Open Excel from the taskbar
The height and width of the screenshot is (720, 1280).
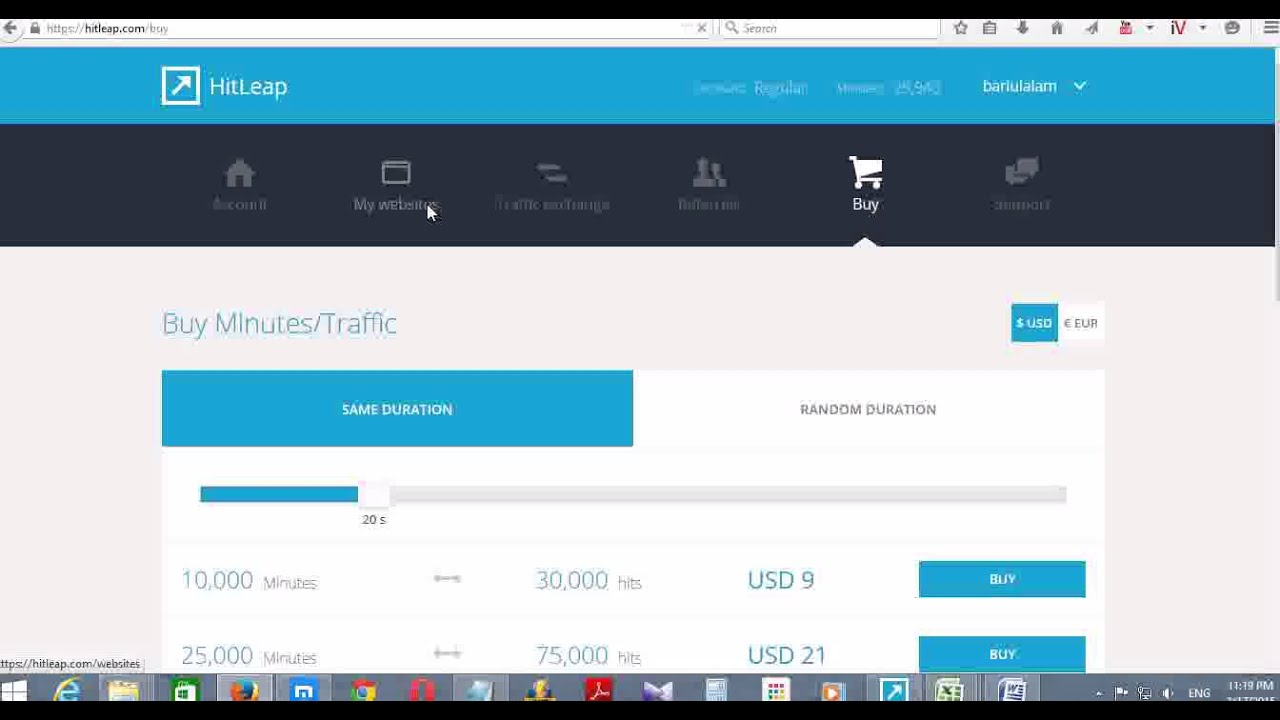pyautogui.click(x=950, y=692)
